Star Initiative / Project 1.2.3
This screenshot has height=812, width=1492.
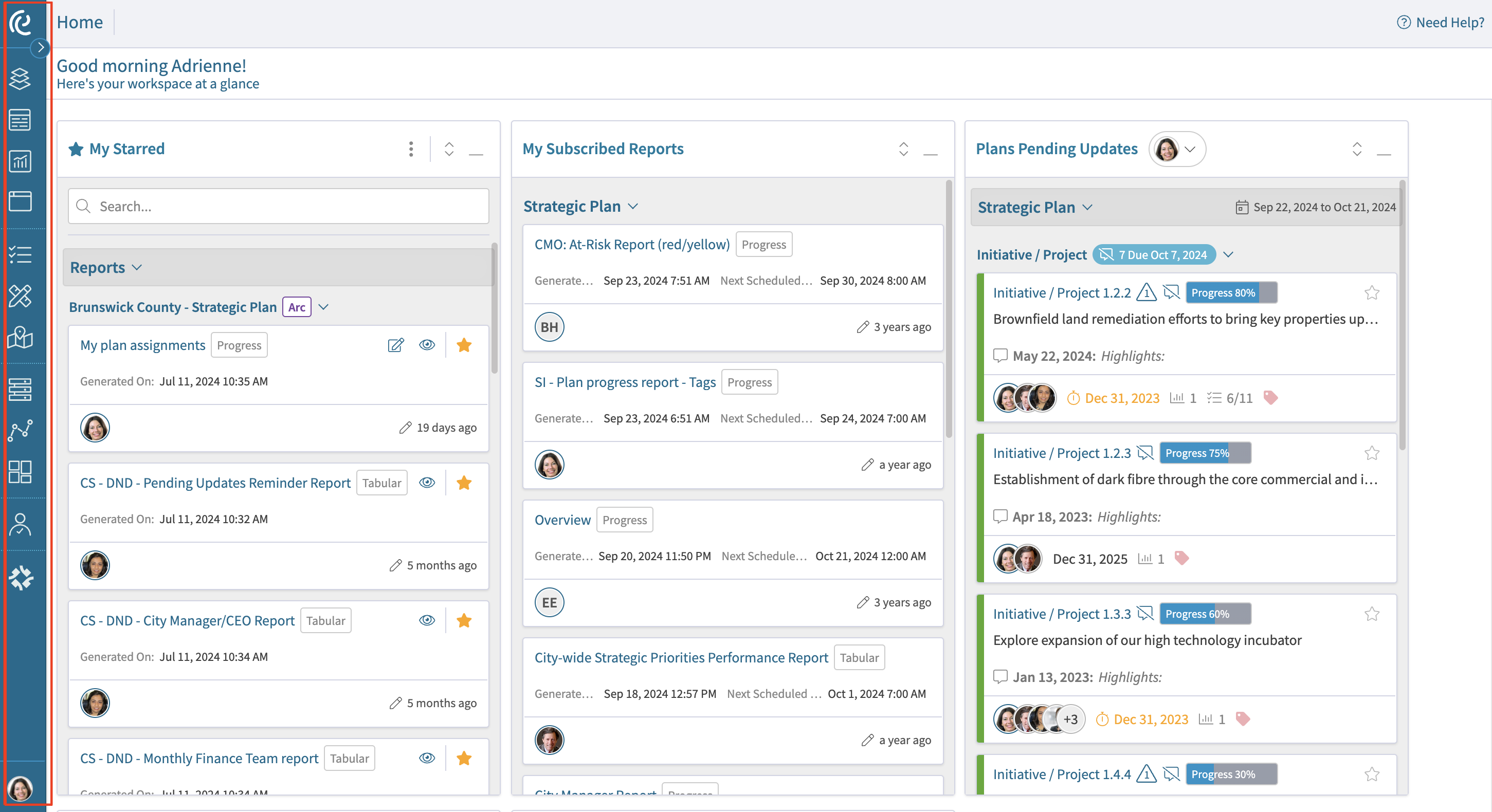[1372, 453]
